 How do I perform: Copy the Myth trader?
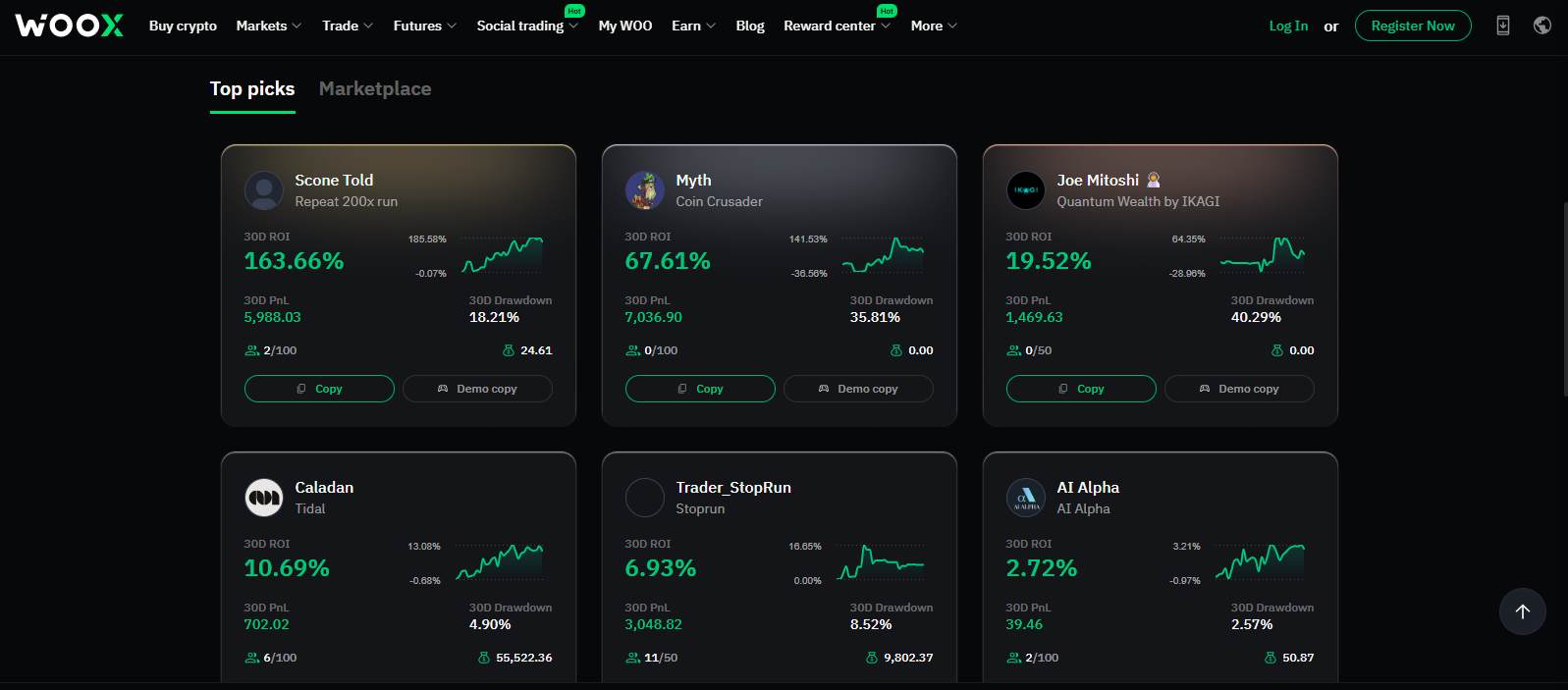point(700,389)
